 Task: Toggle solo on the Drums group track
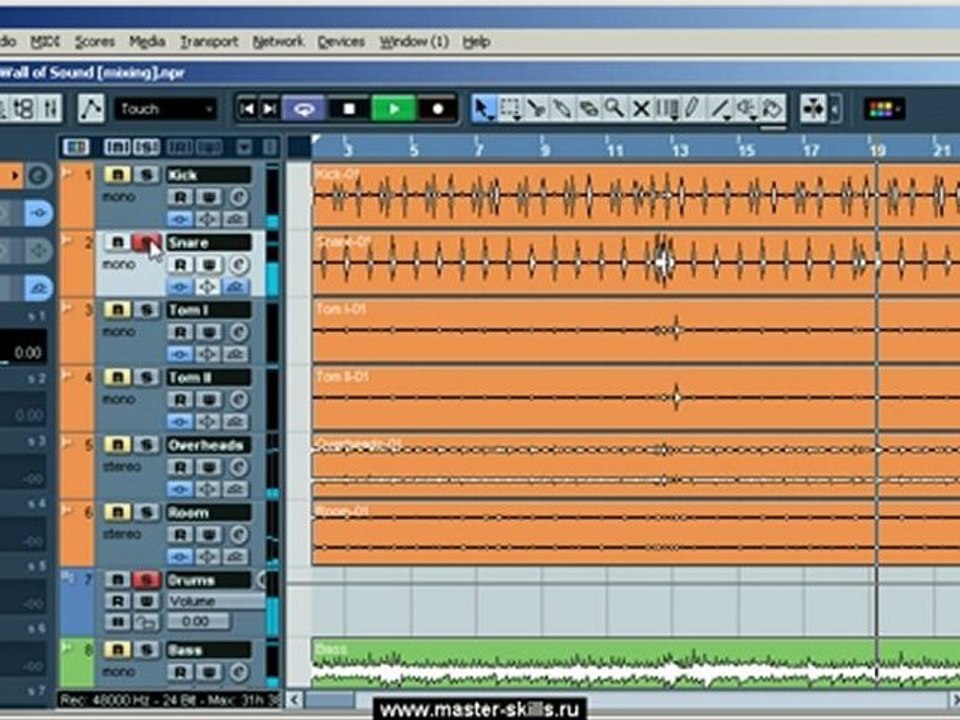(146, 580)
